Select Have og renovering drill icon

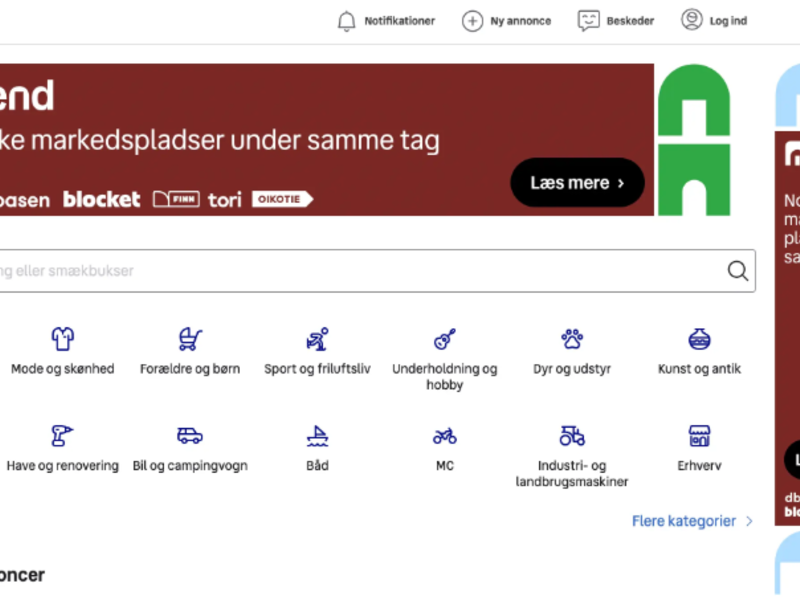[x=62, y=436]
